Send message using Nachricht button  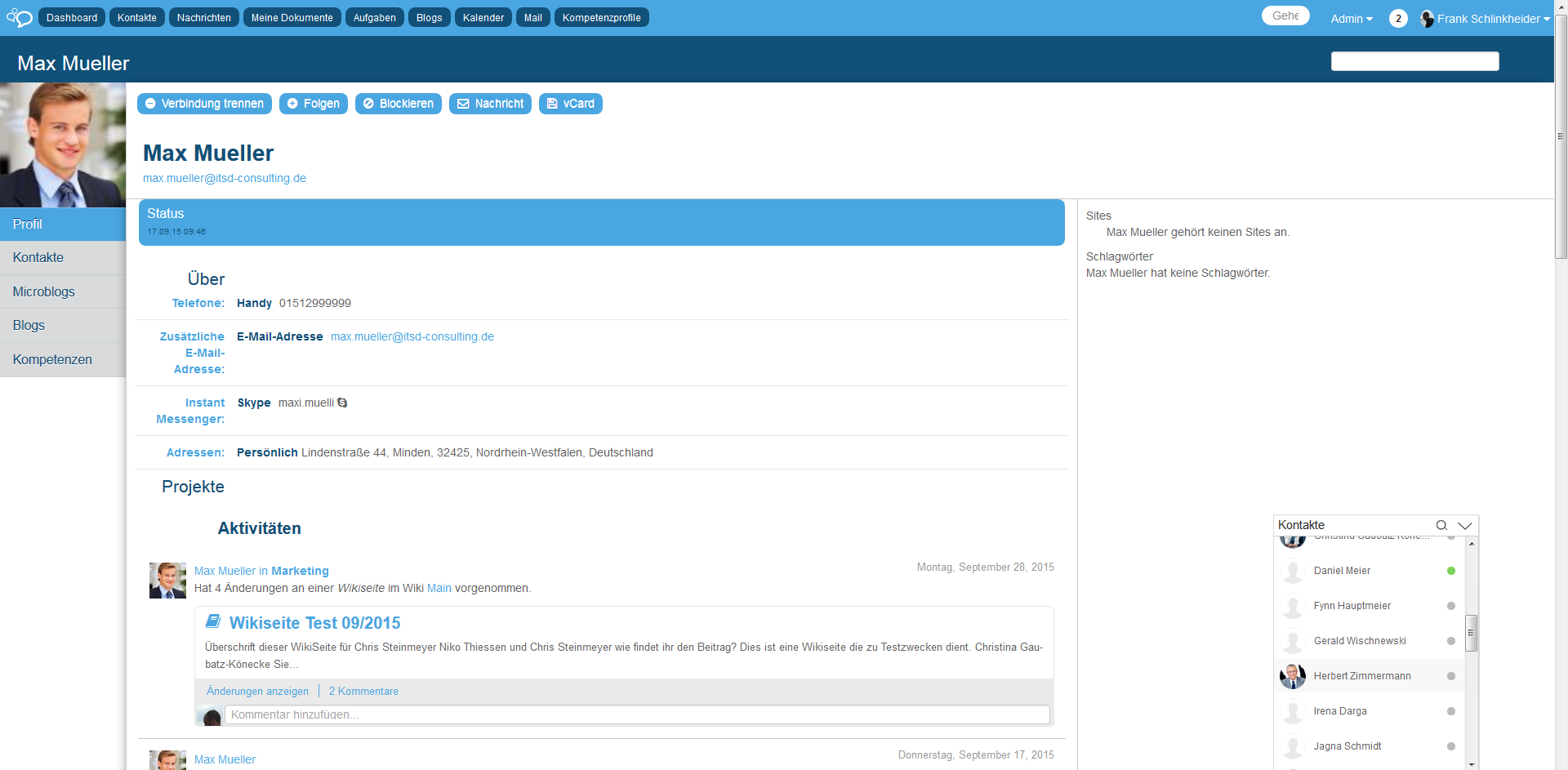click(490, 104)
